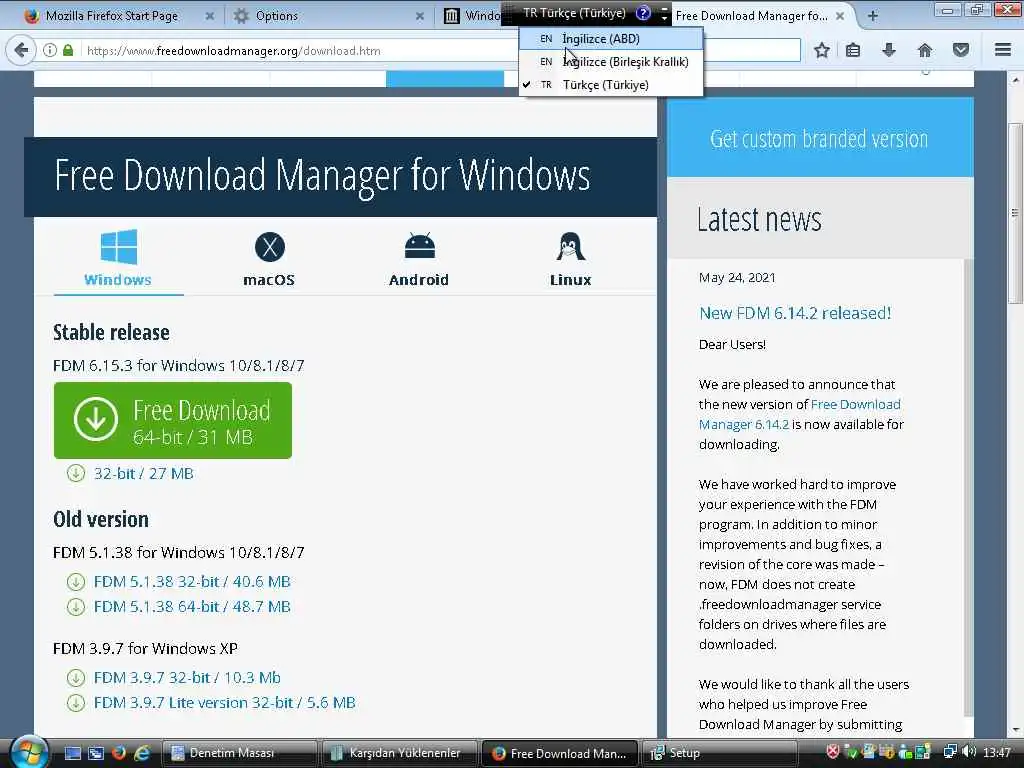
Task: Choose Türkçe (Türkiye) input language
Action: pos(611,85)
